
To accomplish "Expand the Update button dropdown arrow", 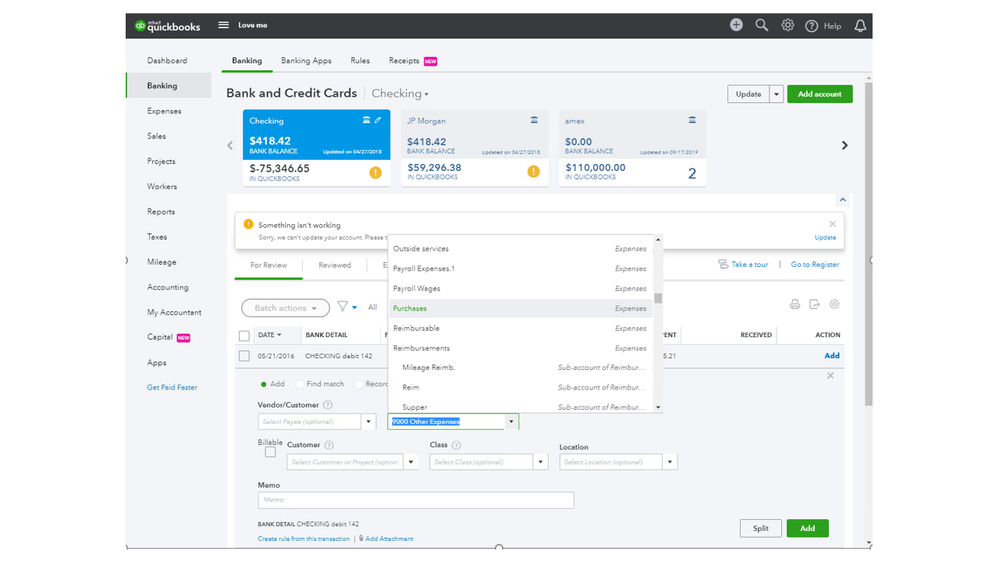I will [776, 94].
